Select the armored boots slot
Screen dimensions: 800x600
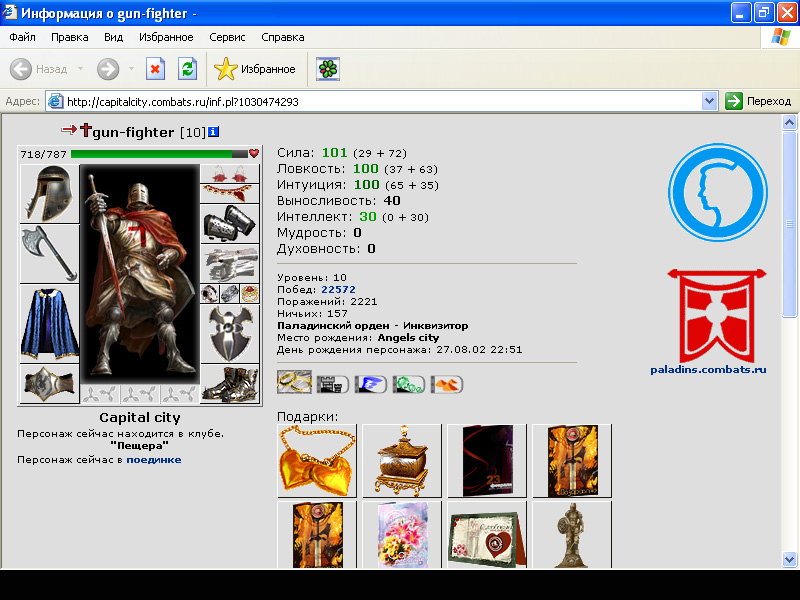(230, 384)
